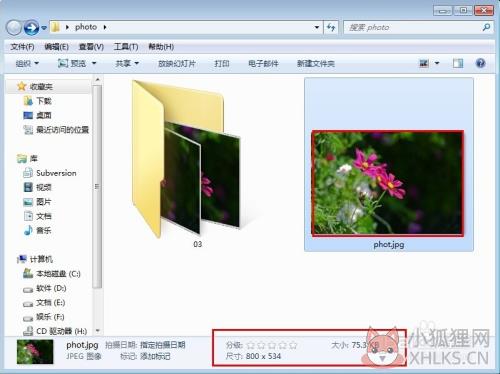This screenshot has height=374, width=500.
Task: Click 指定拍摄日期 date field
Action: coord(163,345)
